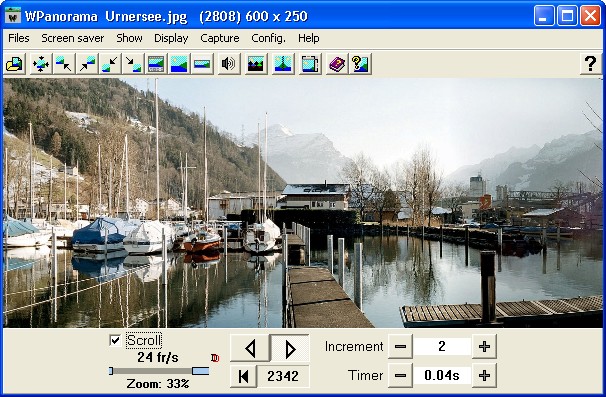
Task: Click the WPanorama title bar app icon
Action: coord(13,16)
